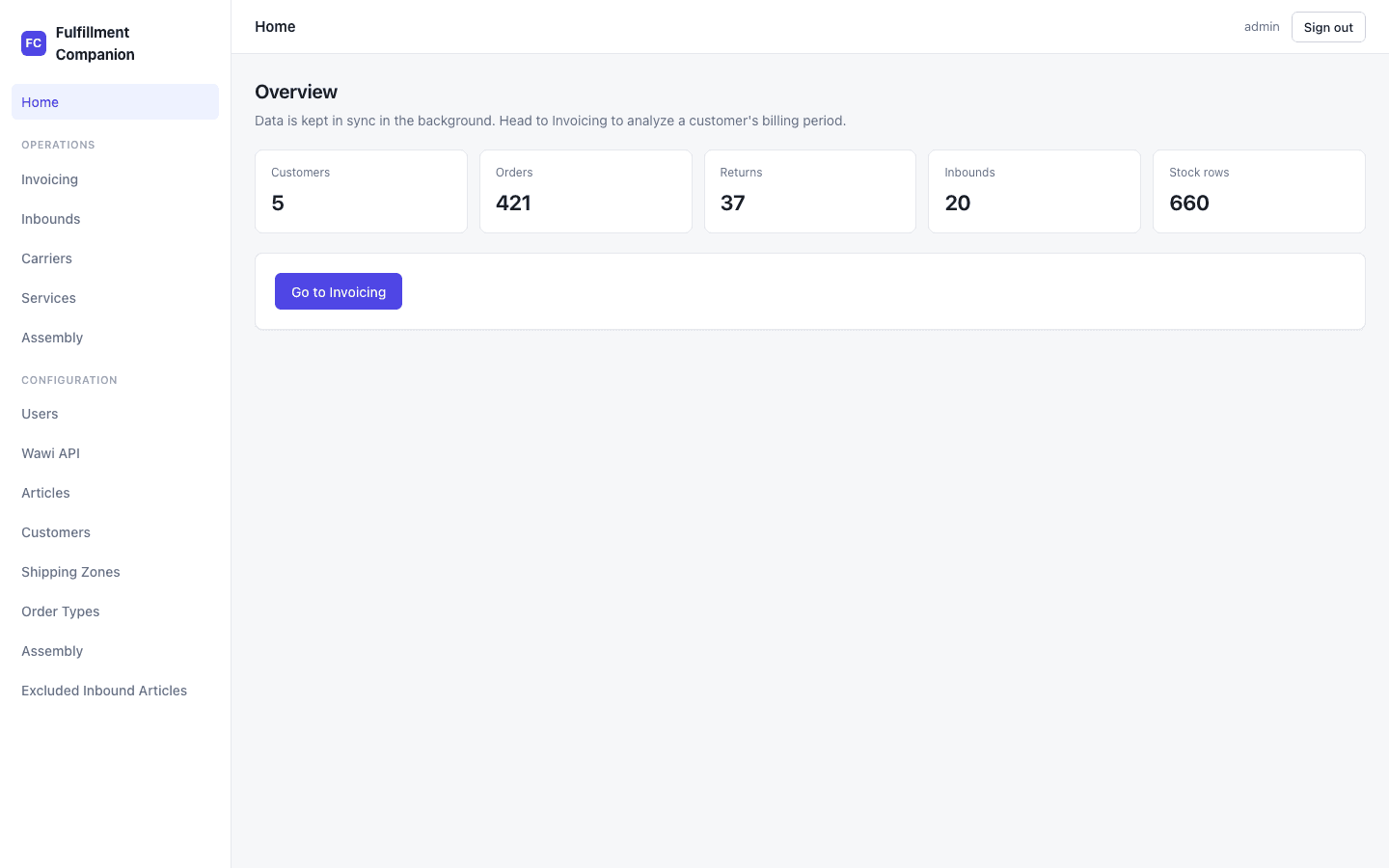This screenshot has height=868, width=1389.
Task: Open Excluded Inbound Articles
Action: click(x=115, y=691)
